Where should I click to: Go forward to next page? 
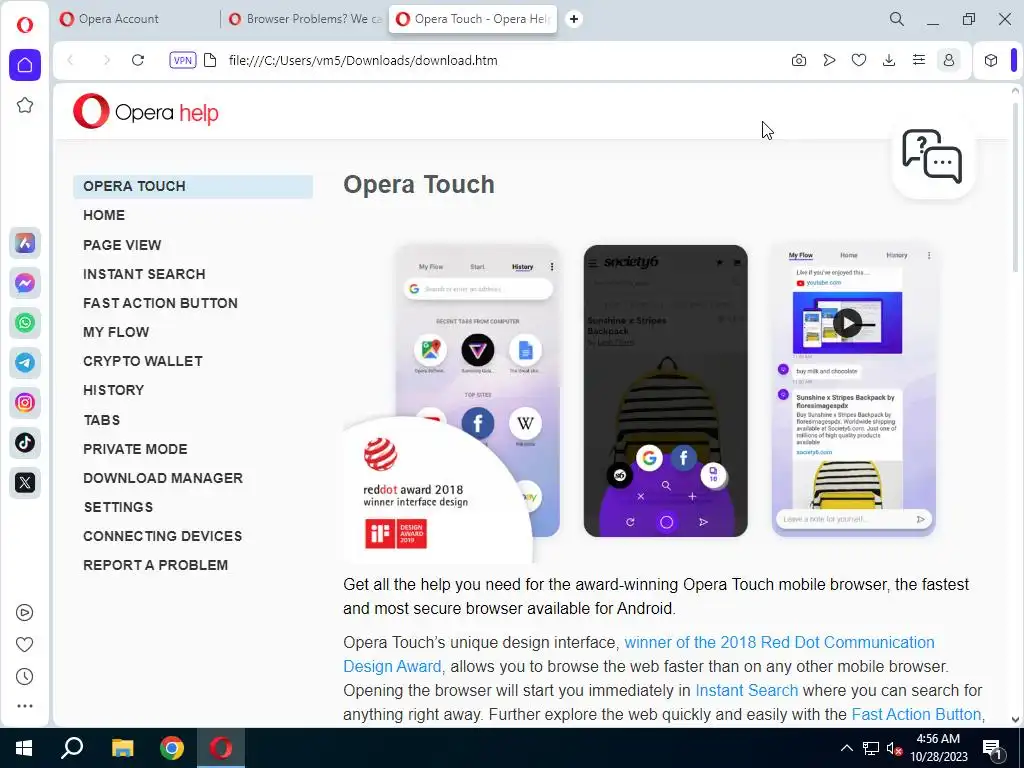click(106, 60)
